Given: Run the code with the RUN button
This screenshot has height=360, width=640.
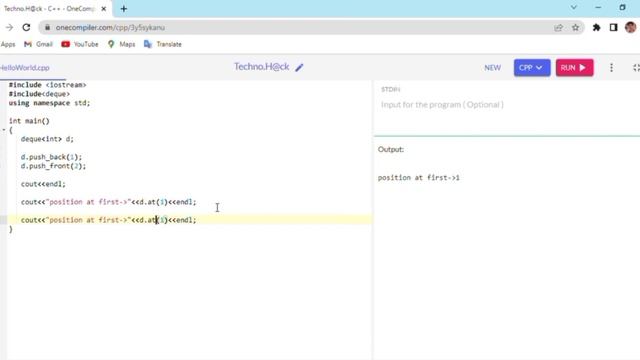Looking at the screenshot, I should pyautogui.click(x=574, y=68).
